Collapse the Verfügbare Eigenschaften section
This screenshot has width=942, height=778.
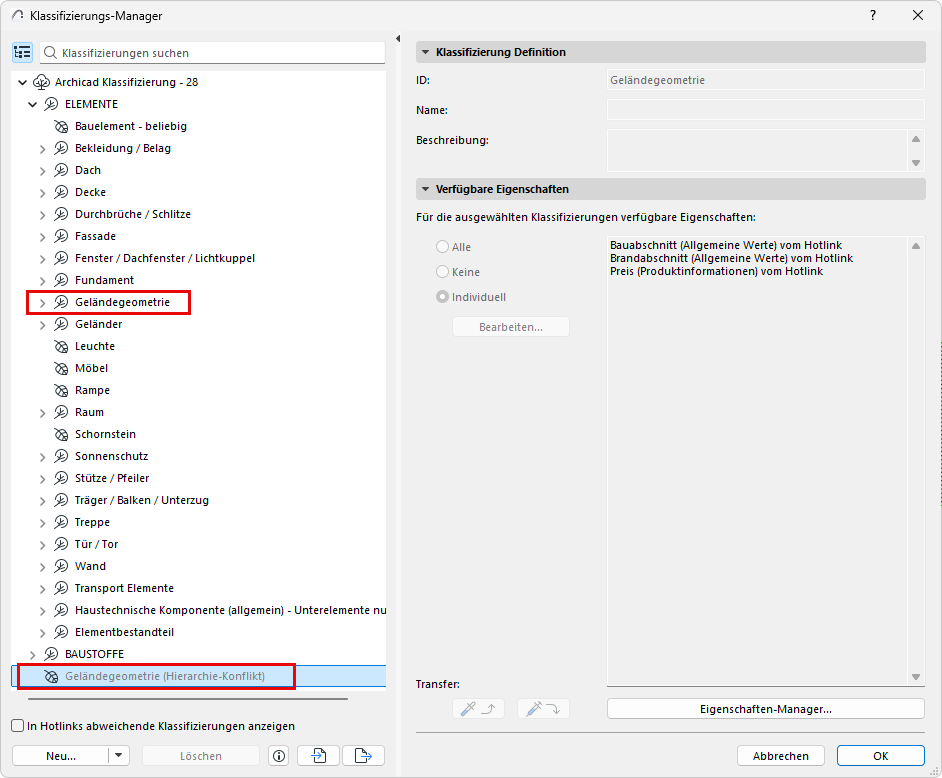[425, 189]
